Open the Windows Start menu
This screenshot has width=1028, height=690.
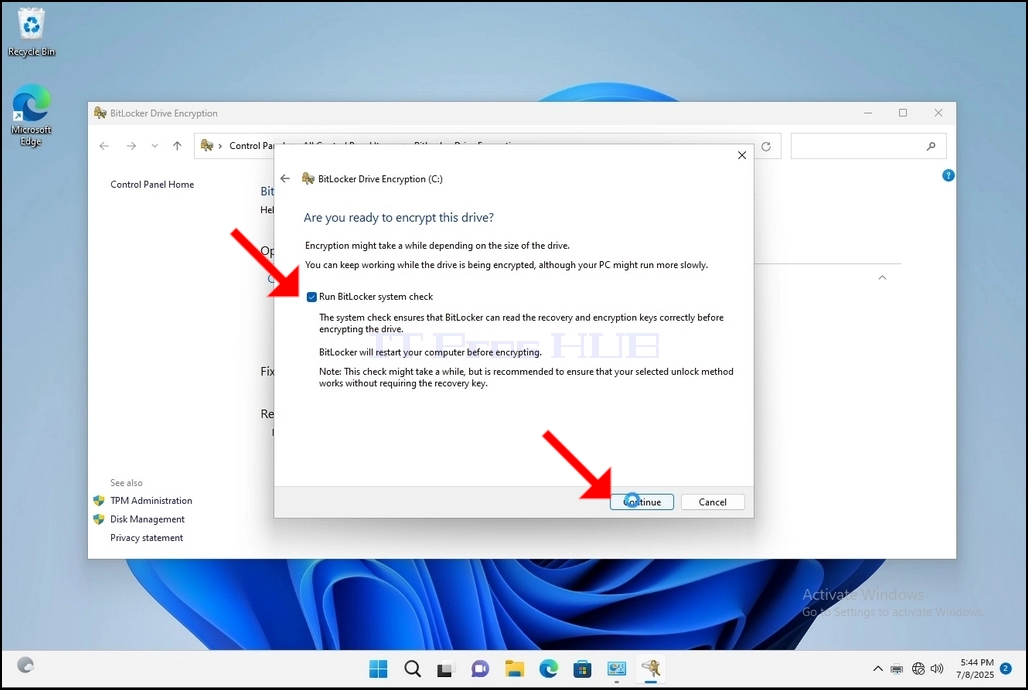coord(378,668)
